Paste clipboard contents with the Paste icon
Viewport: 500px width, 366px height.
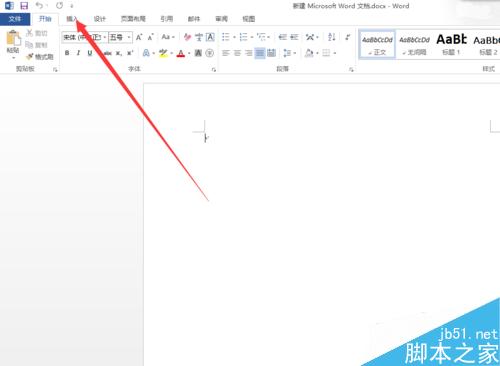coord(13,38)
